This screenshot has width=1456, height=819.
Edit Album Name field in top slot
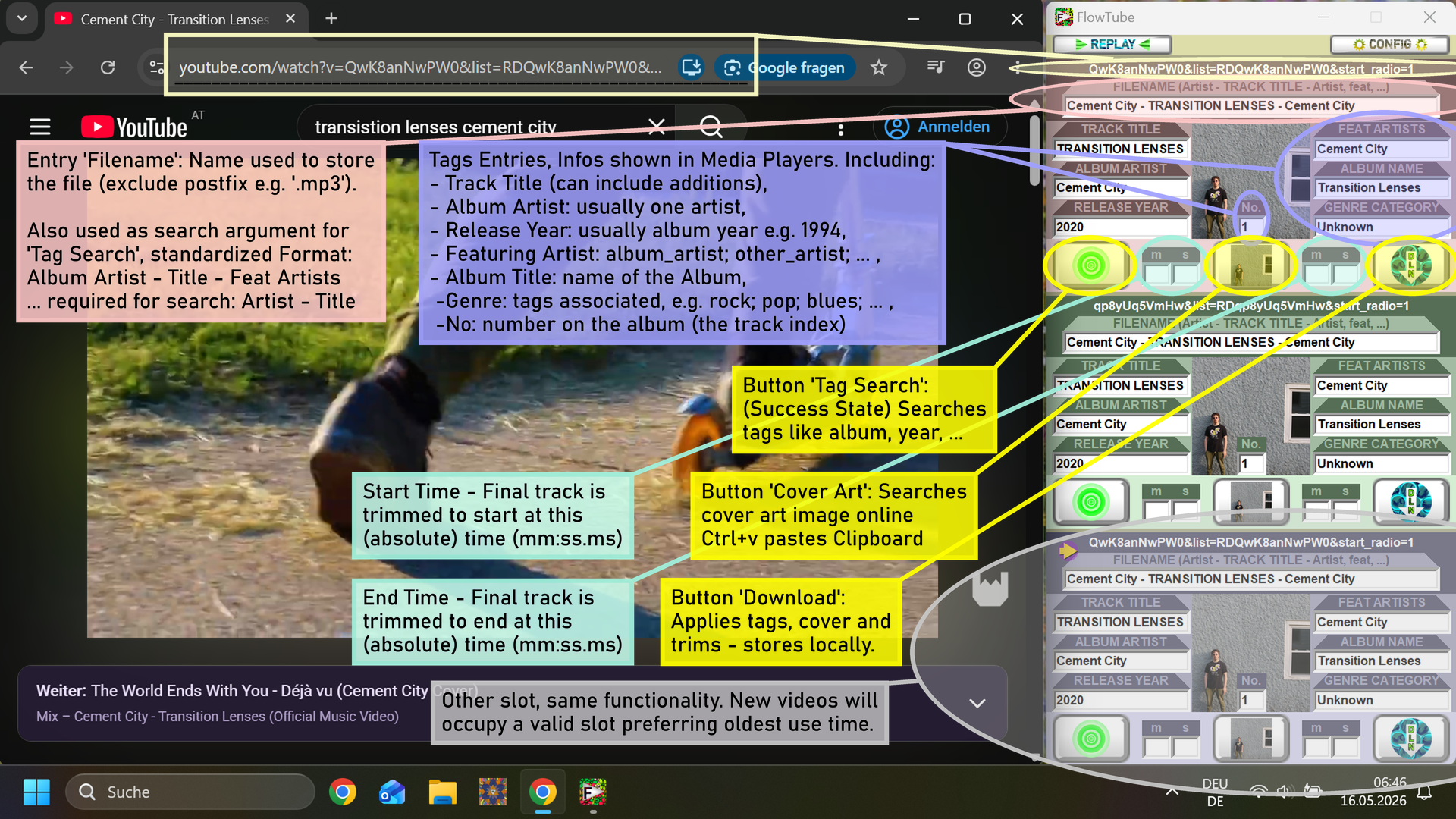(x=1382, y=187)
